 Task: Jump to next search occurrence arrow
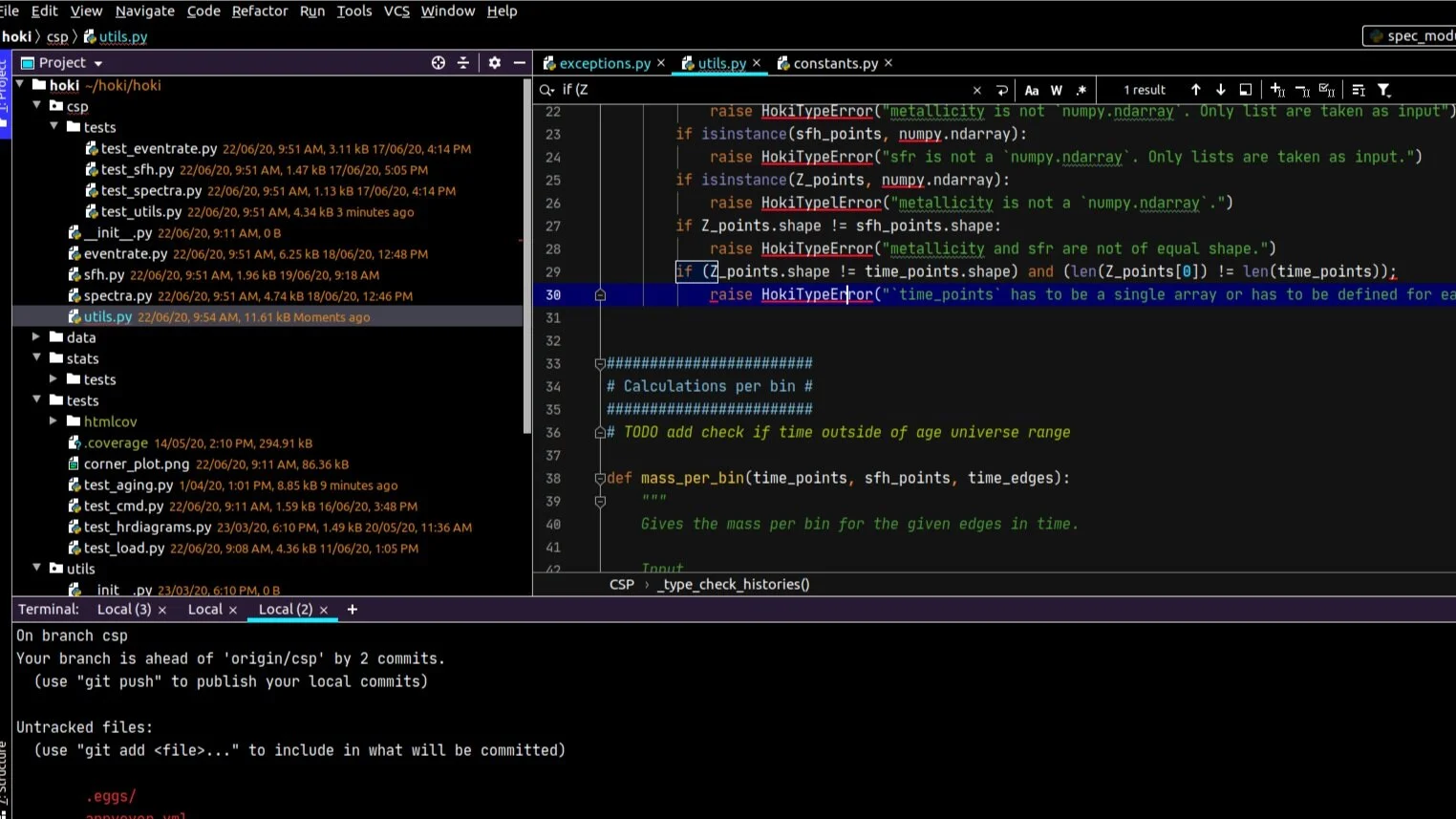(1220, 90)
